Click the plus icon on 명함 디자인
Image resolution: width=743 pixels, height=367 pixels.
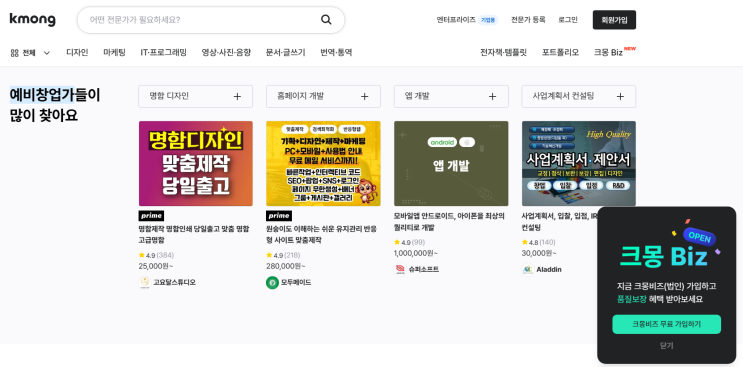tap(237, 97)
